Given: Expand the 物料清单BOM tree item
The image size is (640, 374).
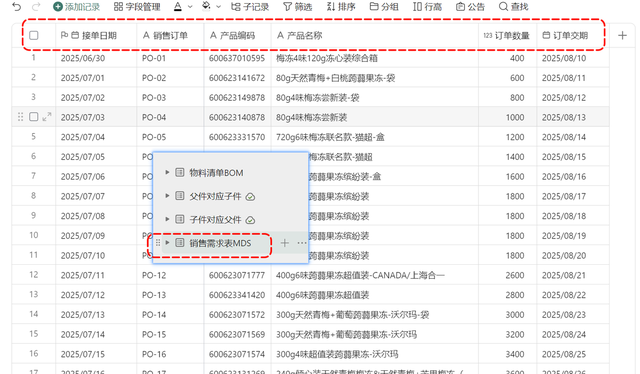Looking at the screenshot, I should click(167, 172).
